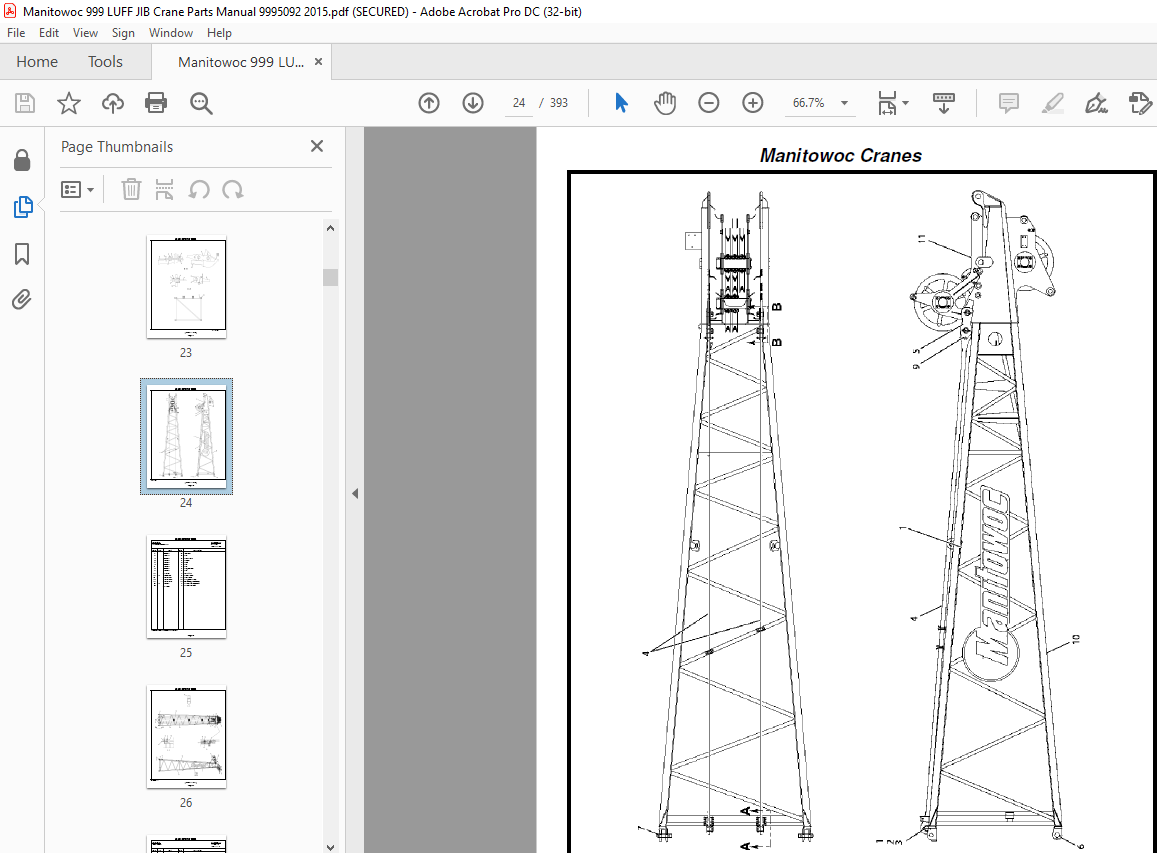Open the Sign document pen tool
Viewport: 1157px width, 853px height.
[1096, 103]
